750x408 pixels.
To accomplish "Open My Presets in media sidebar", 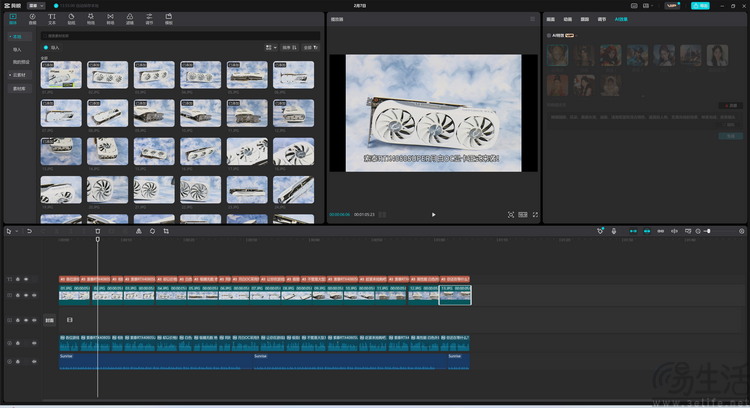I will click(x=21, y=62).
